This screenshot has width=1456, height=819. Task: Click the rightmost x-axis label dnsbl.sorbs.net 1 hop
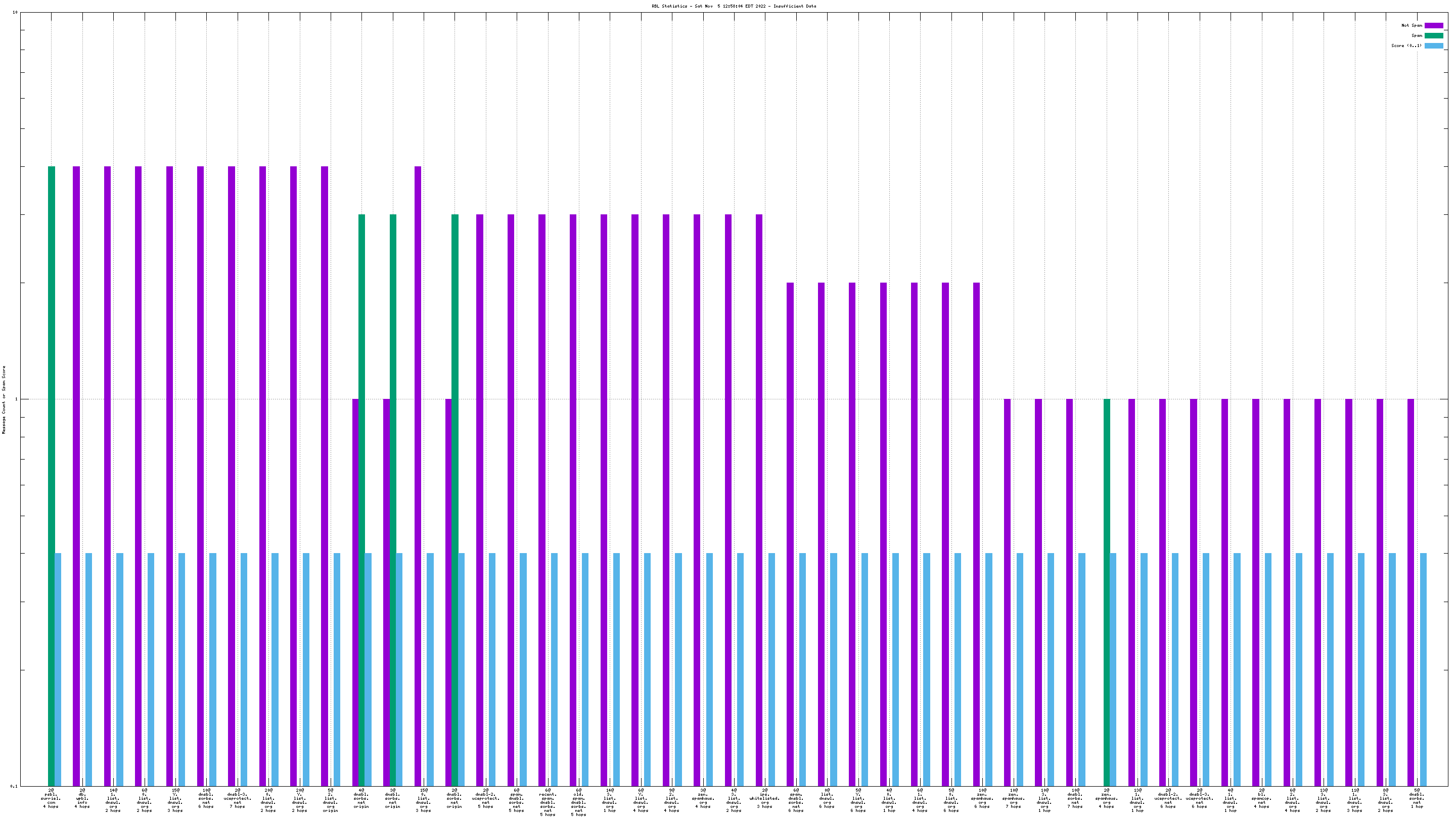tap(1417, 798)
